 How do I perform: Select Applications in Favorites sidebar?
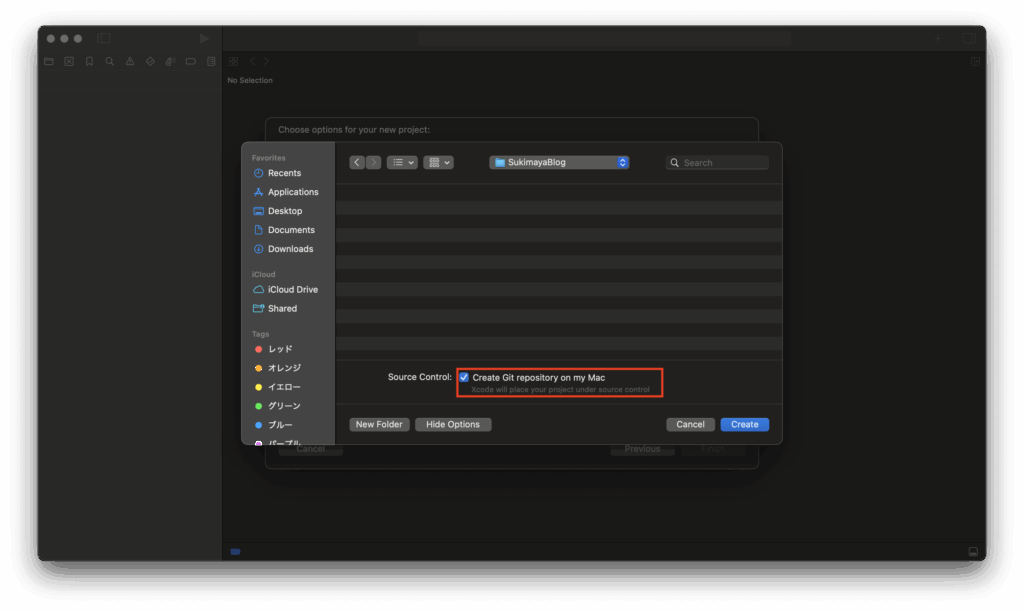(x=285, y=192)
